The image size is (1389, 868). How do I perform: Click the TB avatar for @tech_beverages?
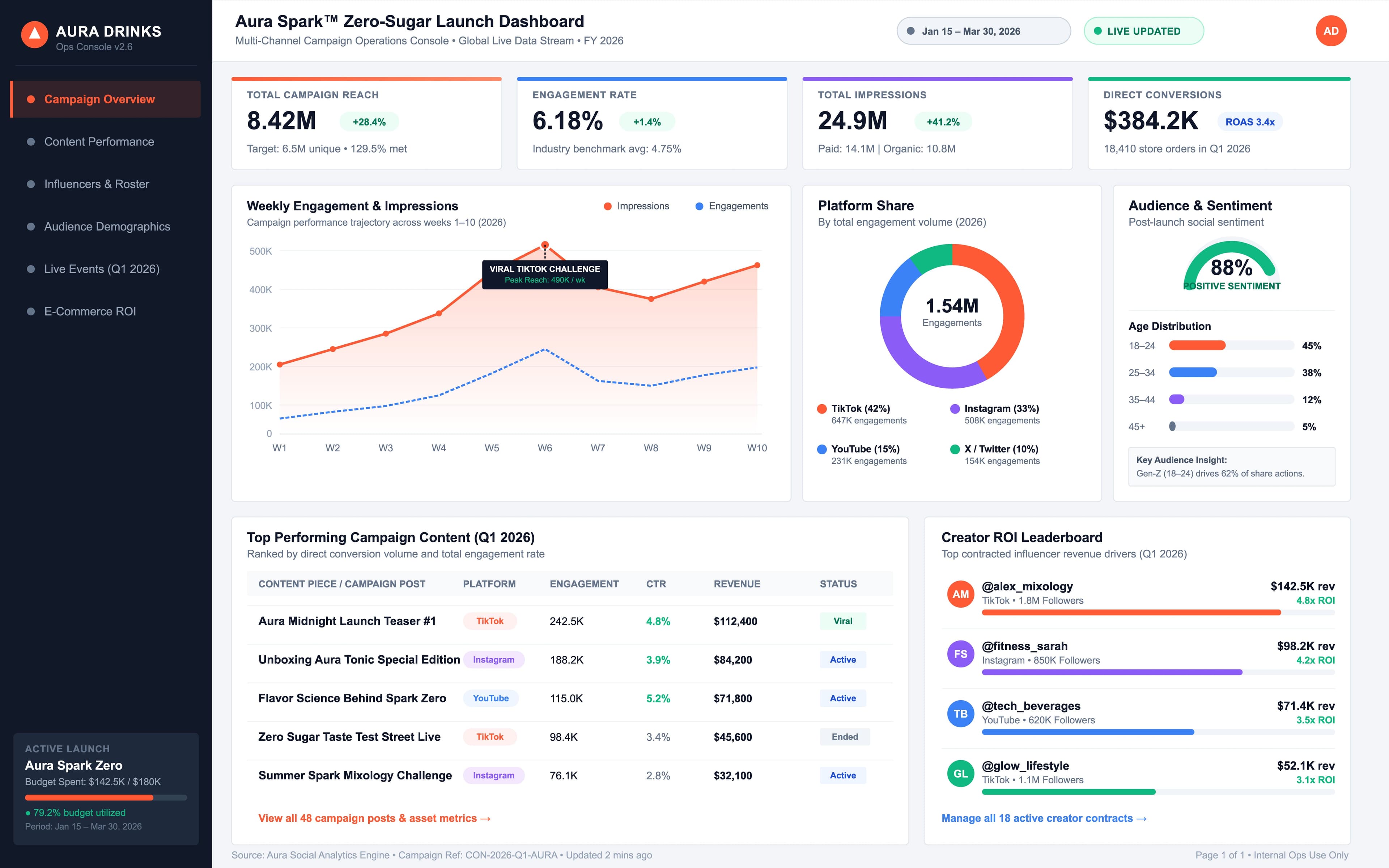[960, 714]
